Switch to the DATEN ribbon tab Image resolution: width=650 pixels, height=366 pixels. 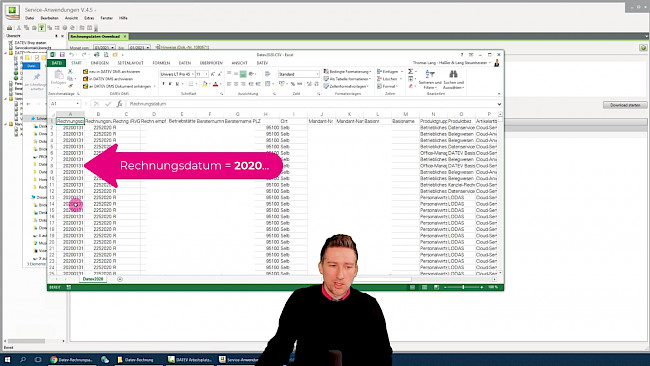(x=185, y=63)
